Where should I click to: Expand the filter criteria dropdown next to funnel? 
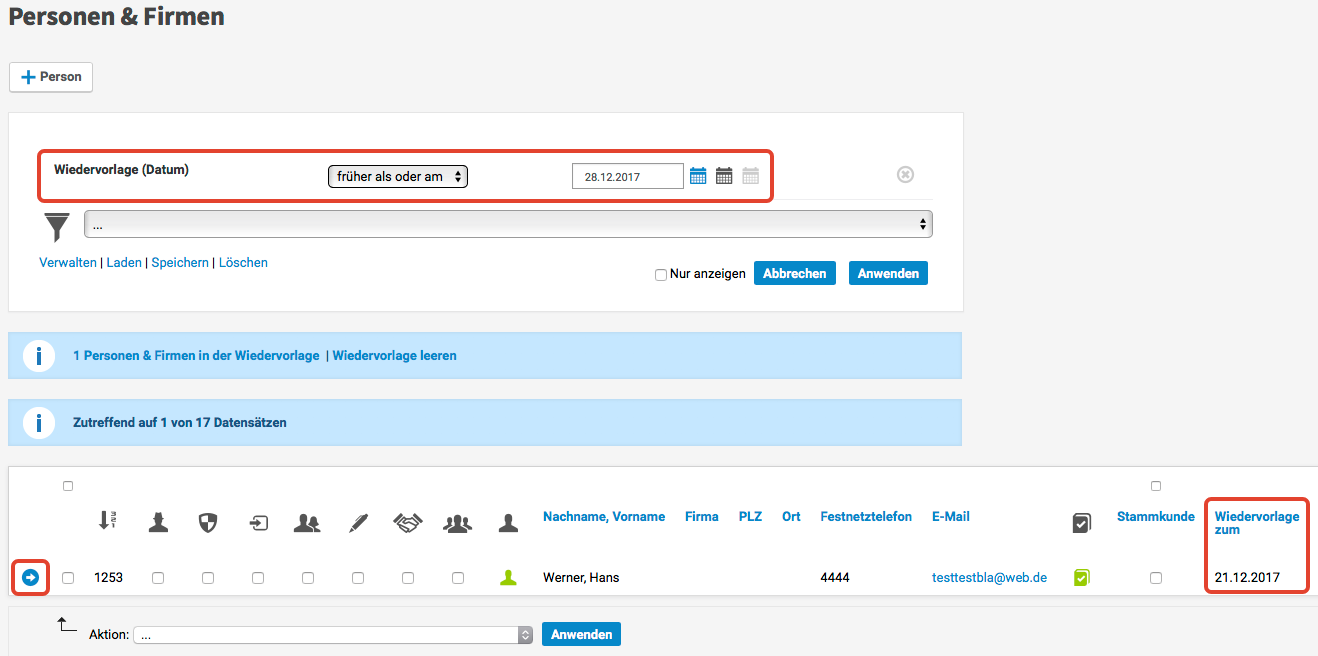click(508, 224)
